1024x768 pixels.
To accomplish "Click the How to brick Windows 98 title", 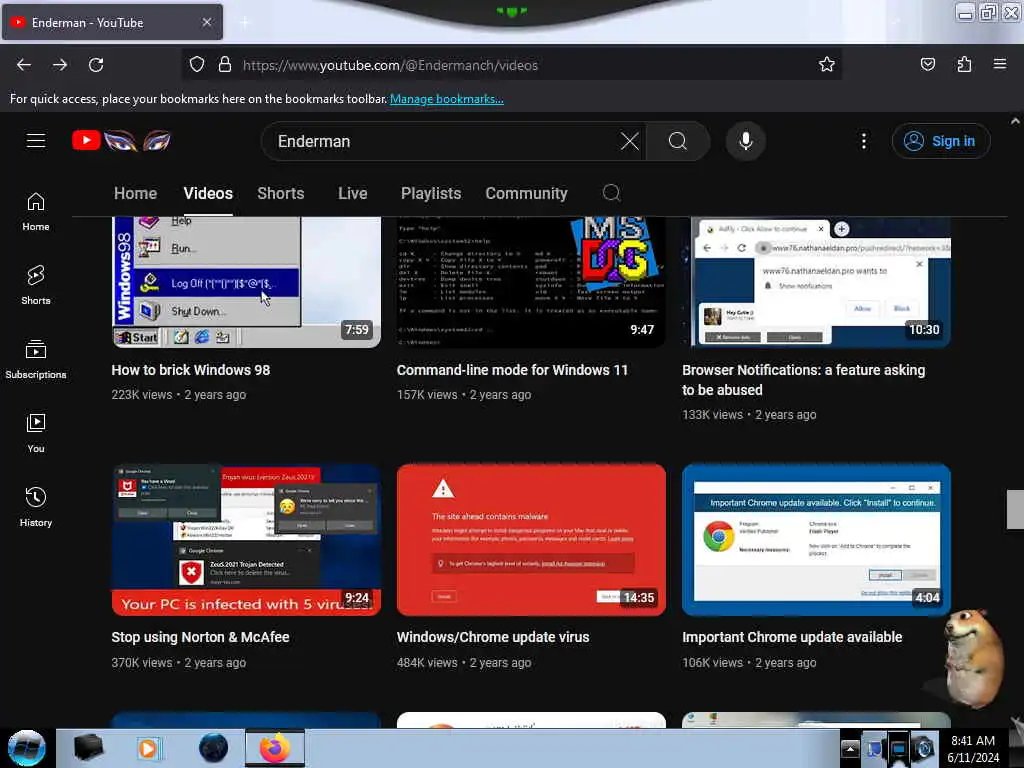I will 191,370.
